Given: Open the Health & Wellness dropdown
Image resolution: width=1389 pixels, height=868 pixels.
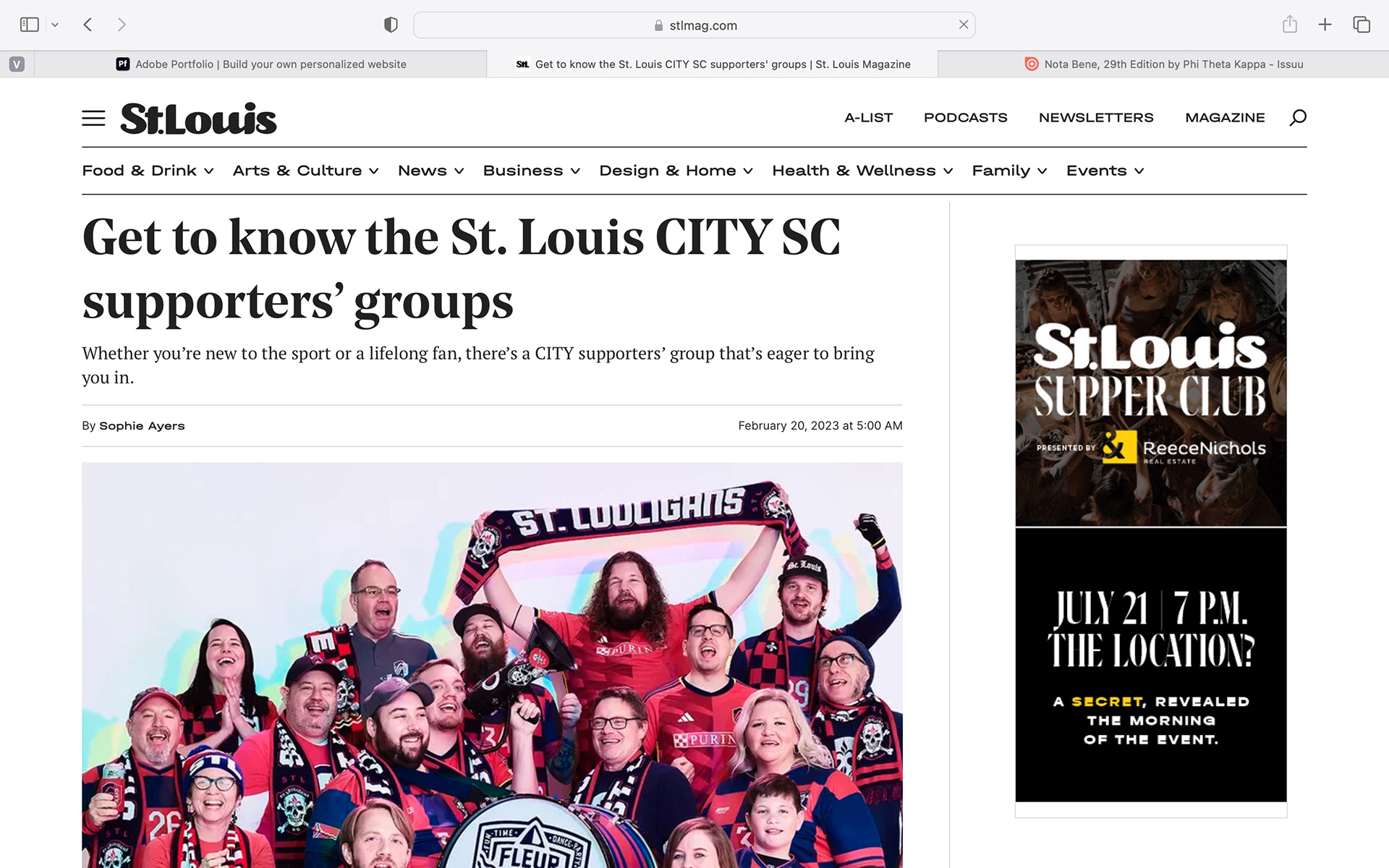Looking at the screenshot, I should tap(862, 171).
